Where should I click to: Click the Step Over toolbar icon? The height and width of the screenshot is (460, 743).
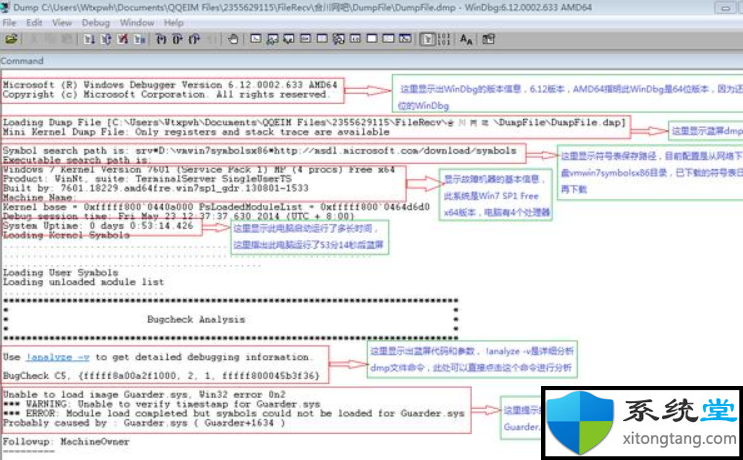point(178,39)
